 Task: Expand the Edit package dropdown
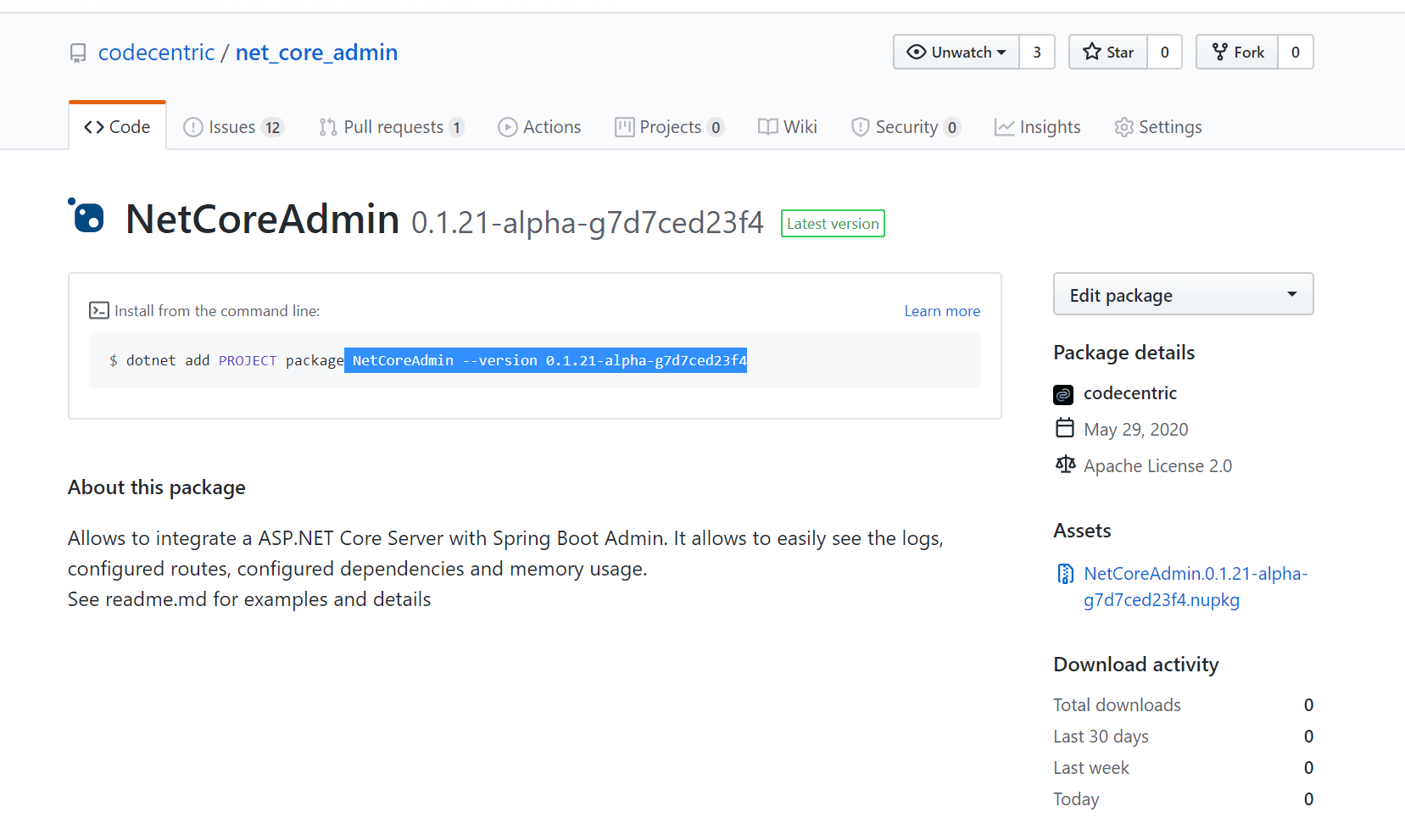[1291, 294]
